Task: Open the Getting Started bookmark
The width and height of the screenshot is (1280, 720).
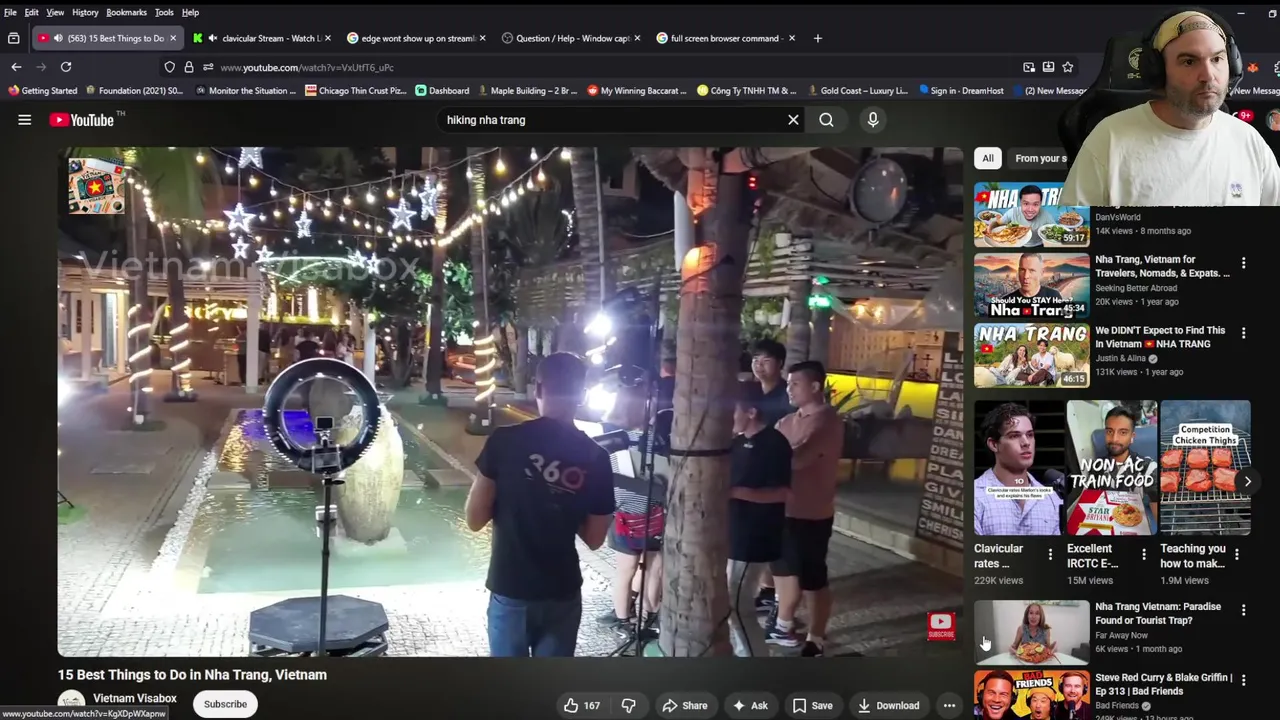Action: point(42,90)
